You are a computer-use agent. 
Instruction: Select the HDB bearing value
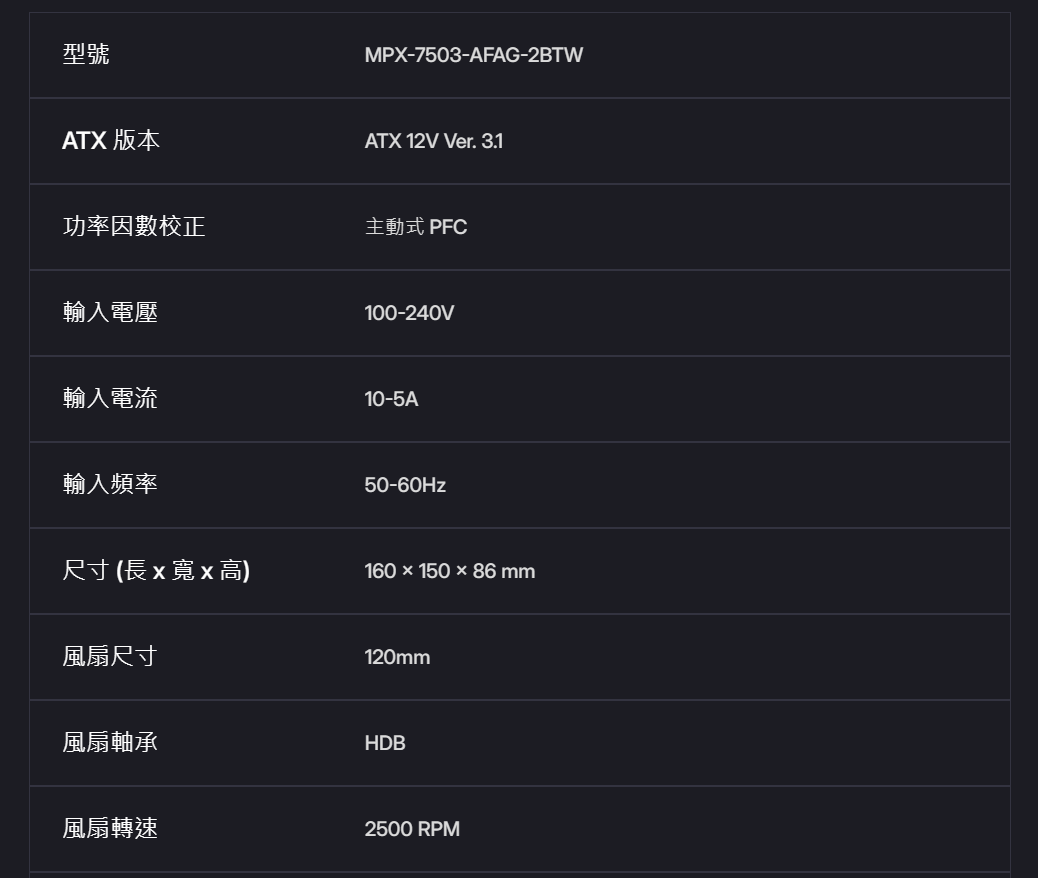tap(385, 743)
